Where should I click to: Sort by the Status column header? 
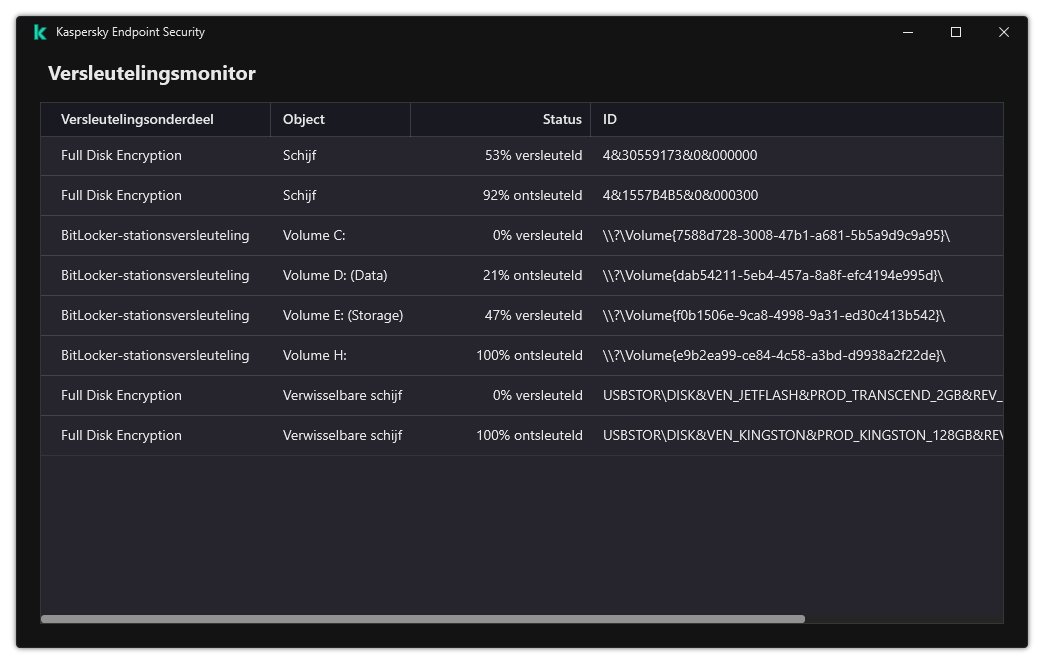click(x=562, y=119)
